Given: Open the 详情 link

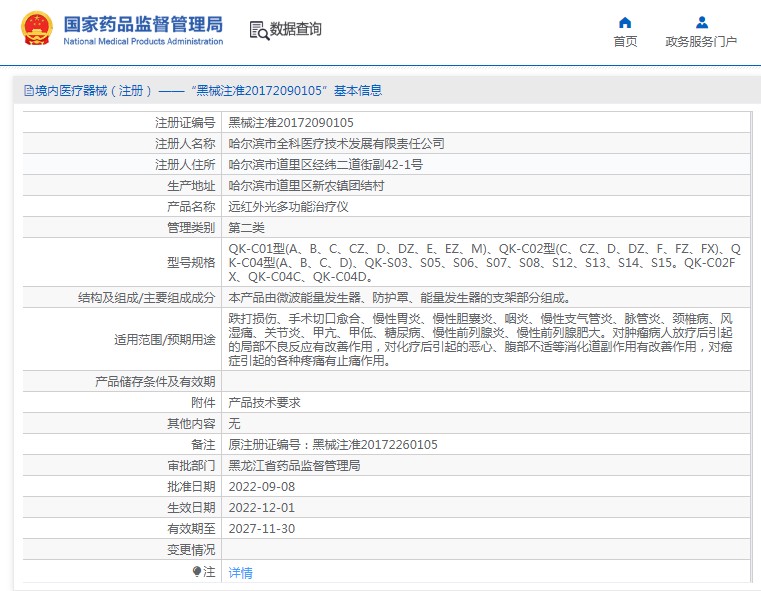Looking at the screenshot, I should [240, 573].
